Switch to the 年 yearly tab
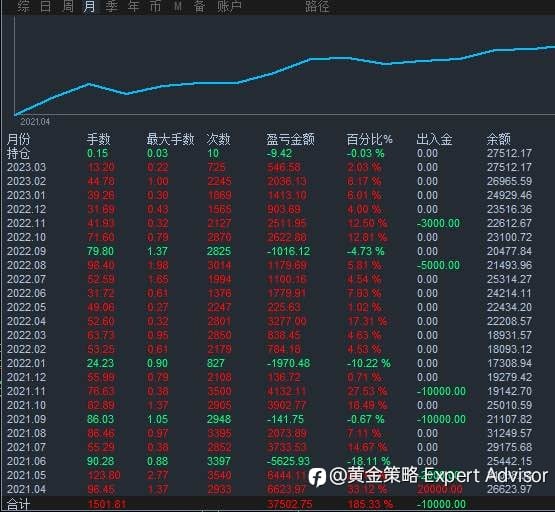 [x=133, y=6]
